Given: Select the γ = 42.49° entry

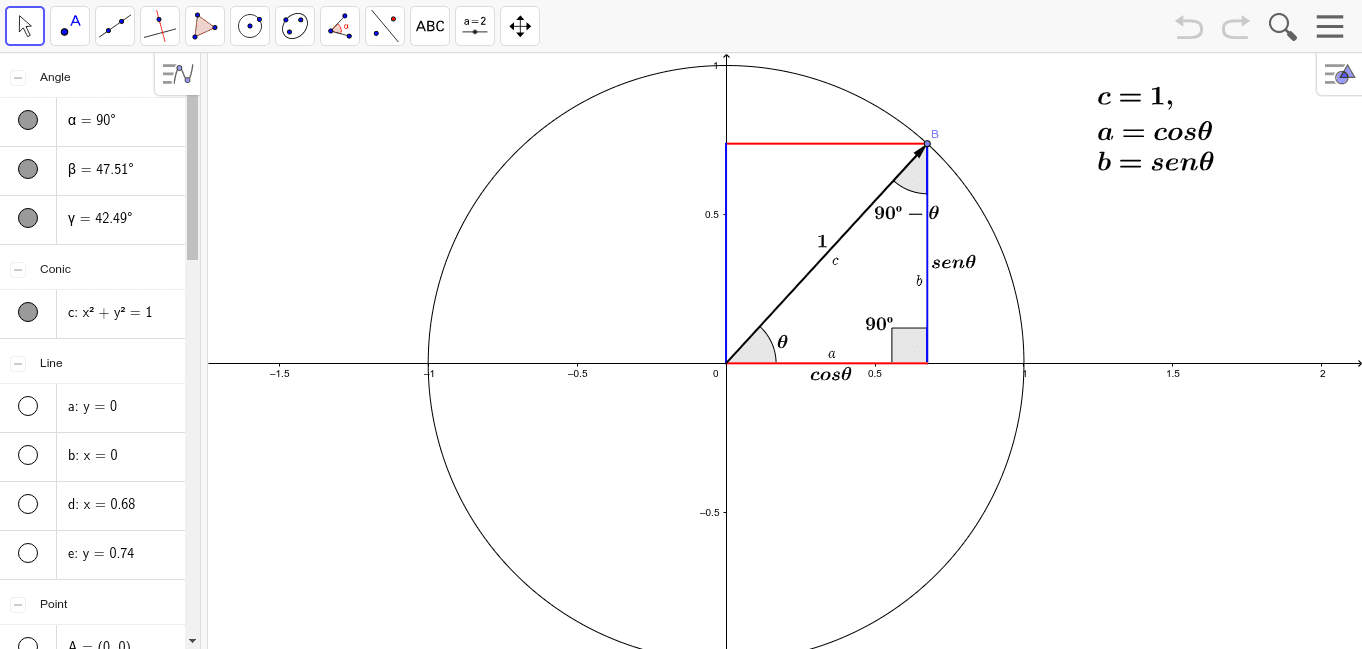Looking at the screenshot, I should [x=121, y=218].
